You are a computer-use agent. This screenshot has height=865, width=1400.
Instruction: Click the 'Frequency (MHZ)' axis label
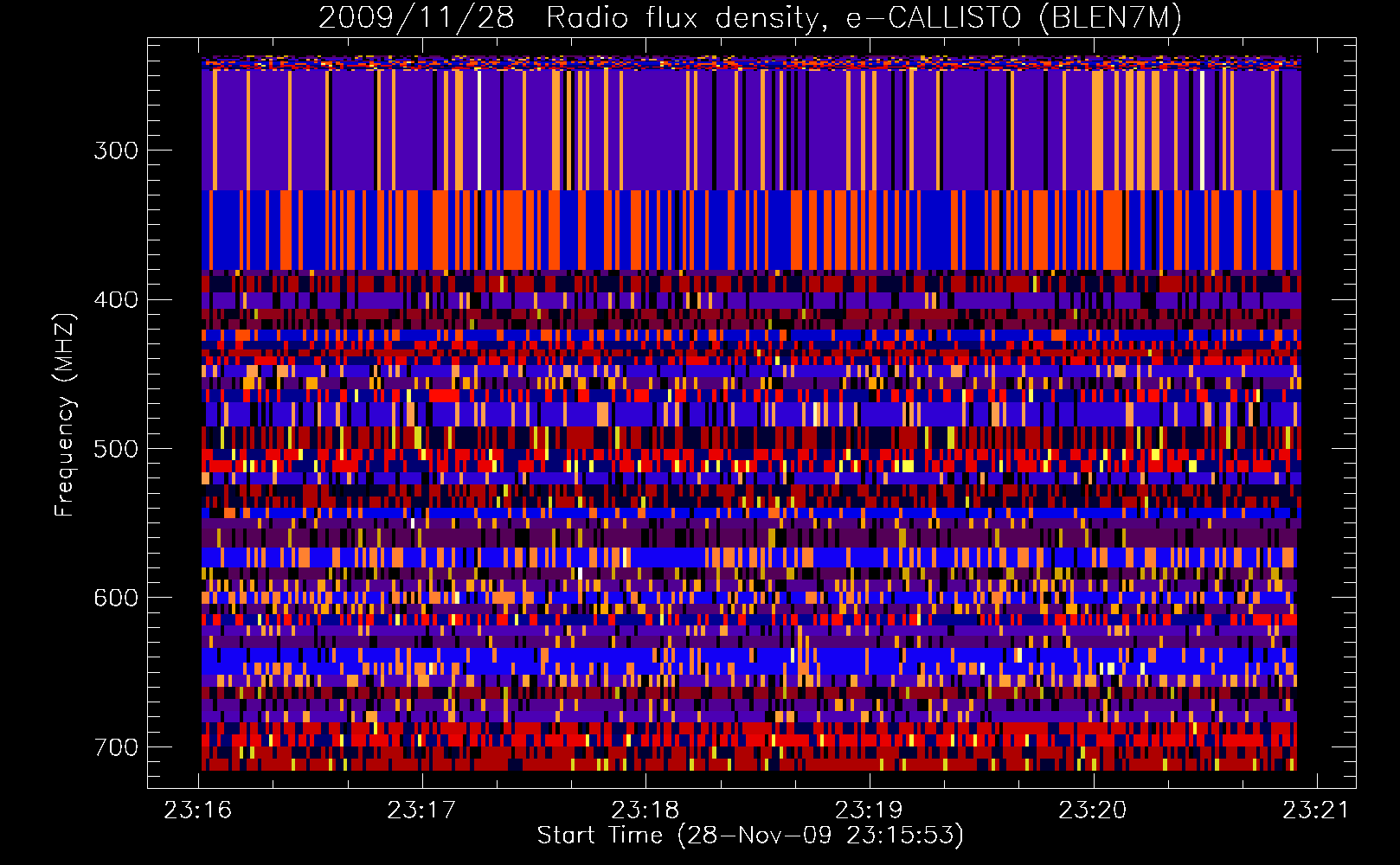(65, 414)
